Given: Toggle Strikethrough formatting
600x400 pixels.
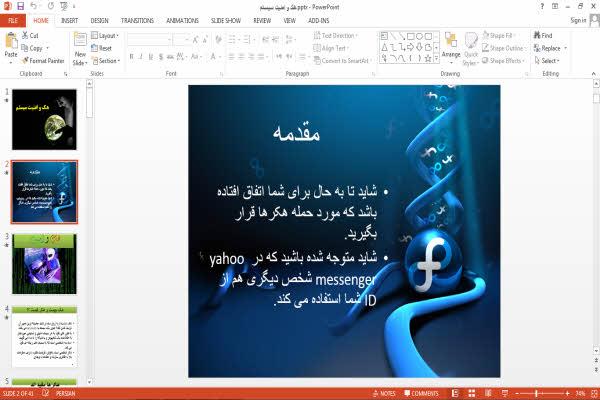Looking at the screenshot, I should pyautogui.click(x=170, y=57).
